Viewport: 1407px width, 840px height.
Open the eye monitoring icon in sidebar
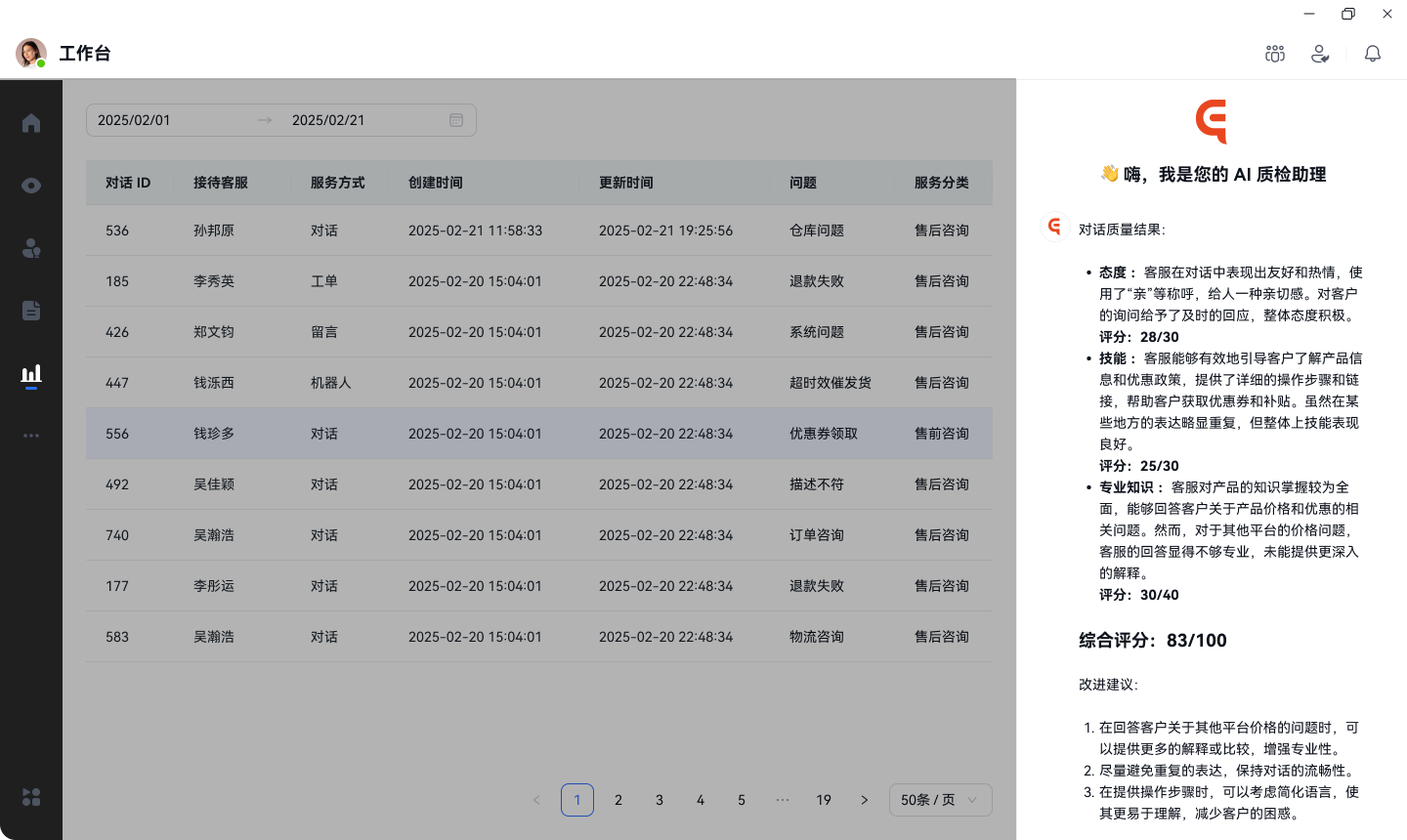[31, 186]
